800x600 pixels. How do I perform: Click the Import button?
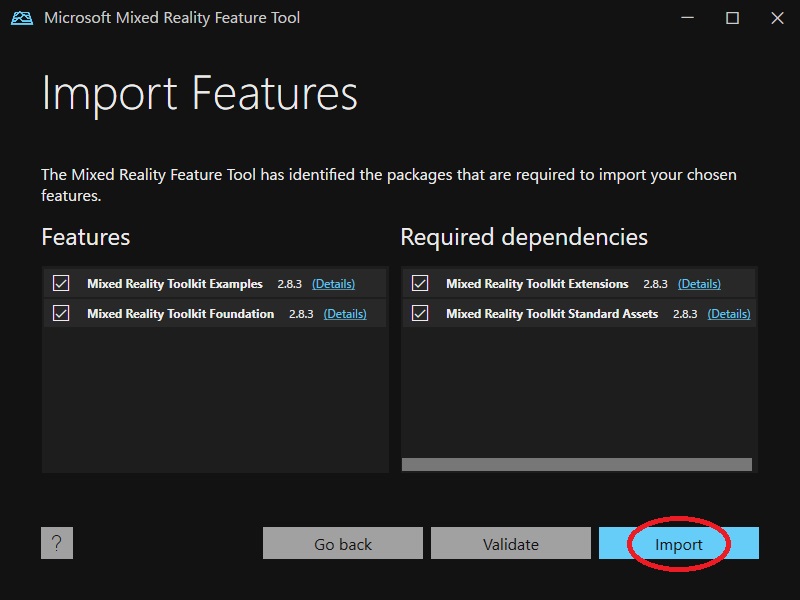click(679, 543)
